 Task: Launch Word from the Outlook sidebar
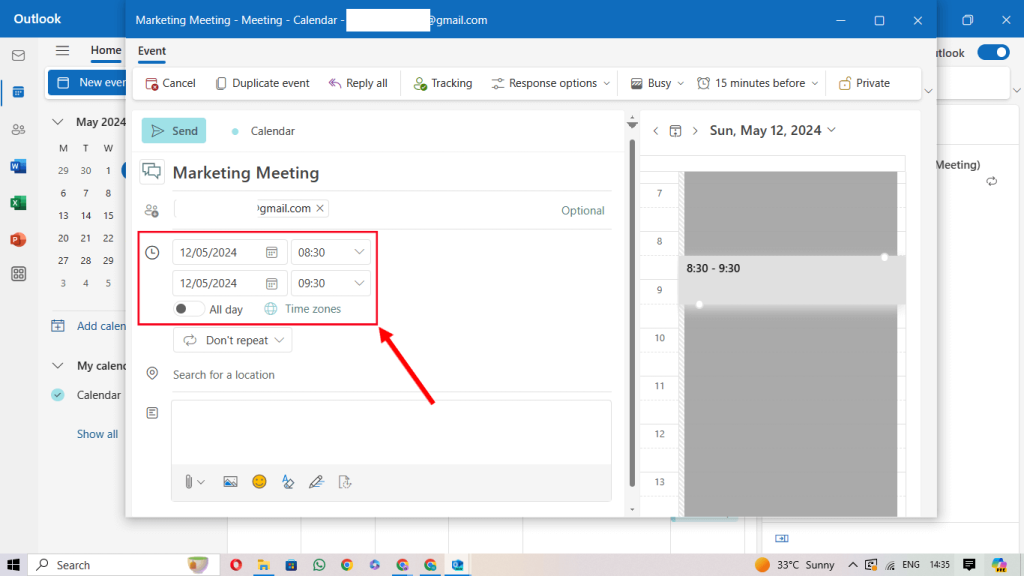pyautogui.click(x=18, y=167)
